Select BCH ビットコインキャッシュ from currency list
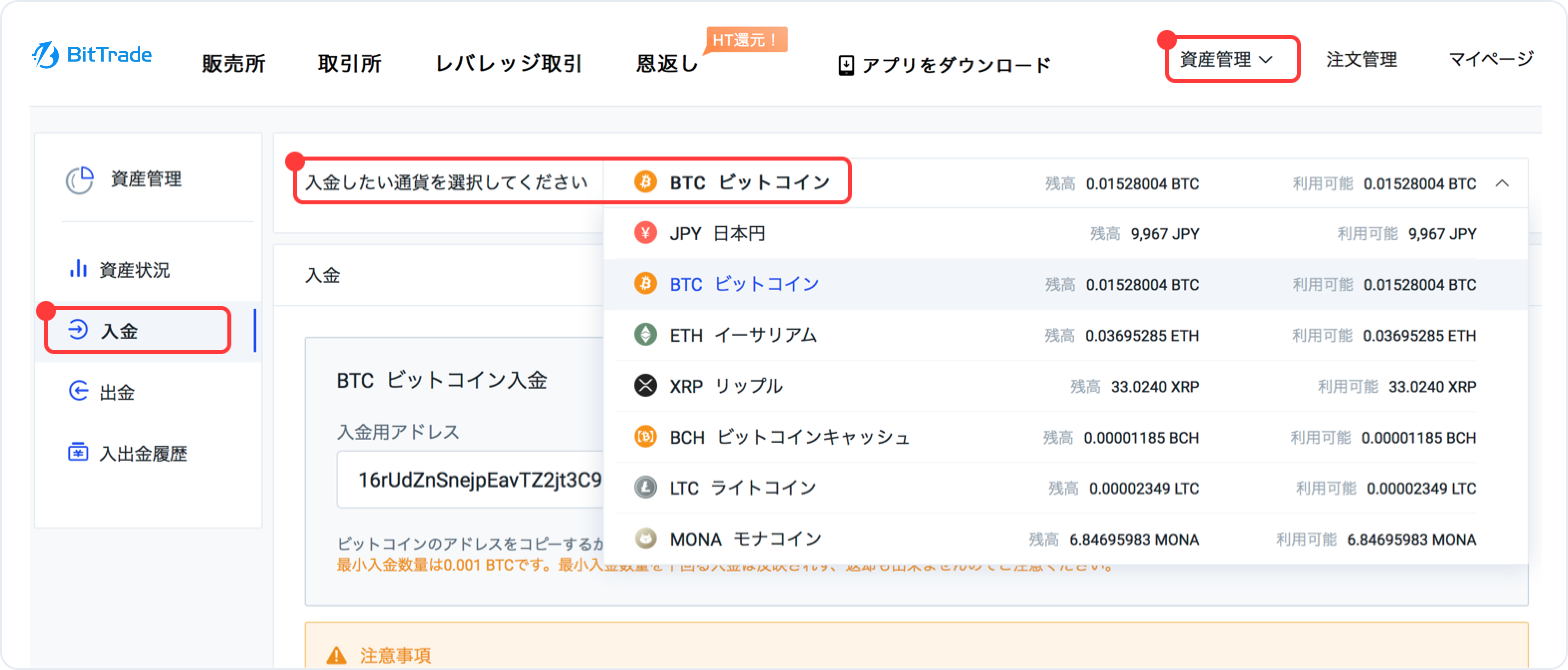The width and height of the screenshot is (1568, 670). [x=1066, y=437]
